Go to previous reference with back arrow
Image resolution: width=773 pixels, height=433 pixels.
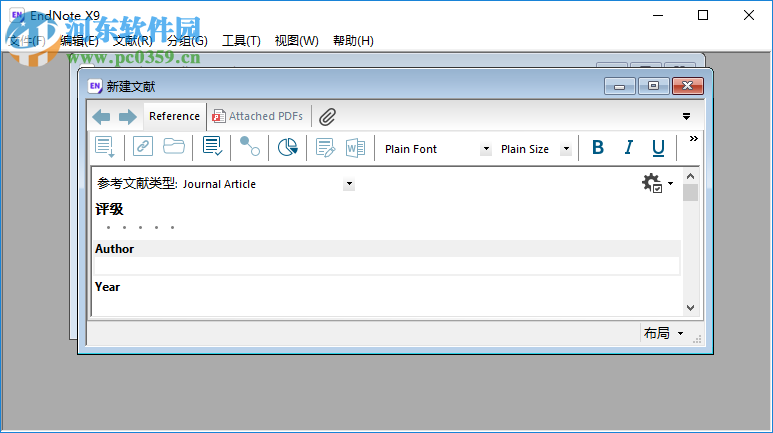[x=102, y=117]
